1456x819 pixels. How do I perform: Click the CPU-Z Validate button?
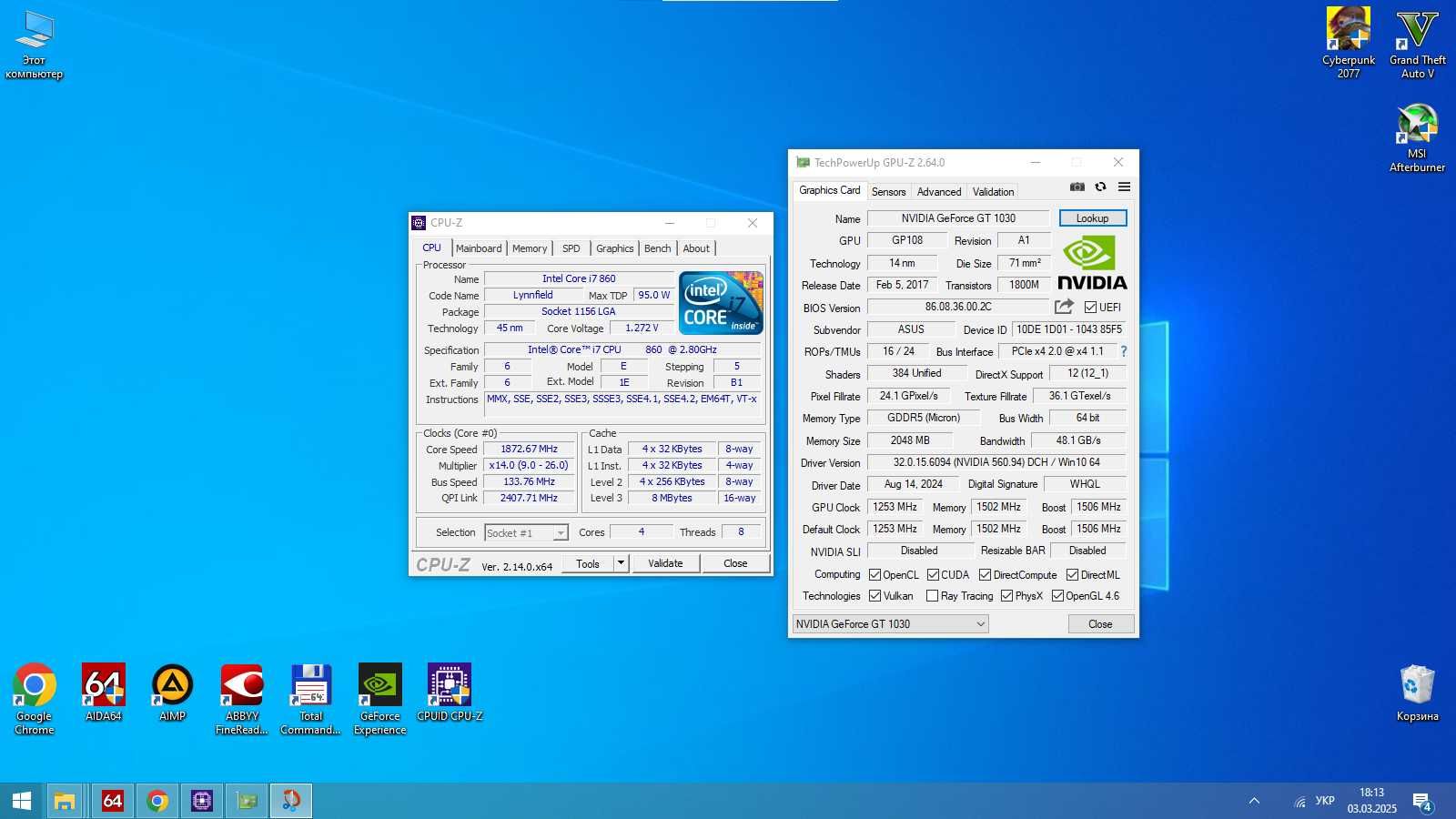(x=665, y=563)
